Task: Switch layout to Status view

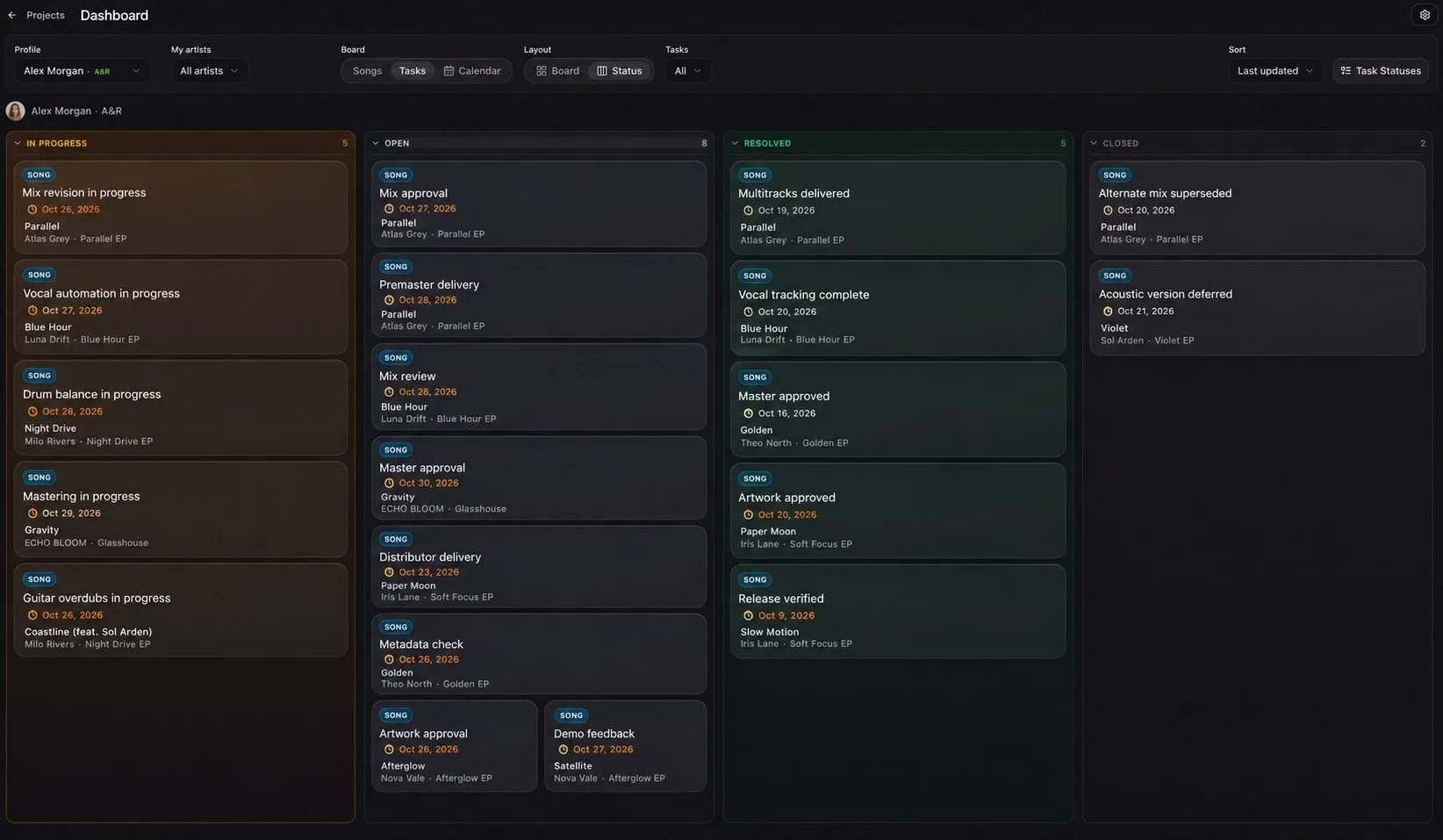Action: pyautogui.click(x=620, y=71)
